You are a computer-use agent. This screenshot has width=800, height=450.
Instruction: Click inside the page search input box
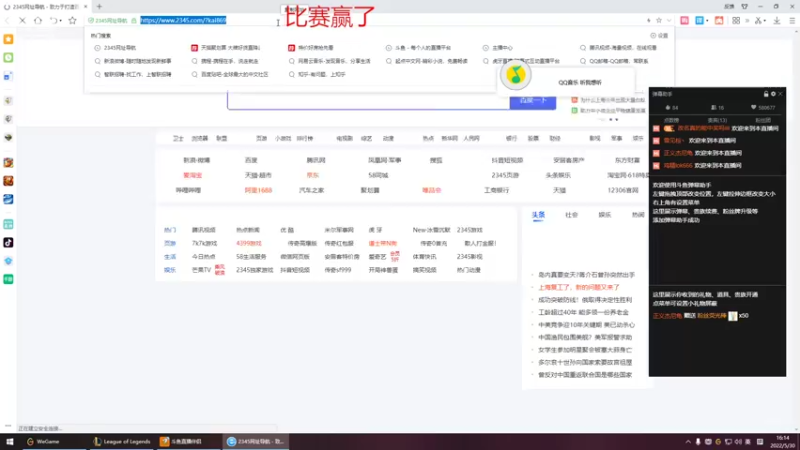(x=368, y=100)
